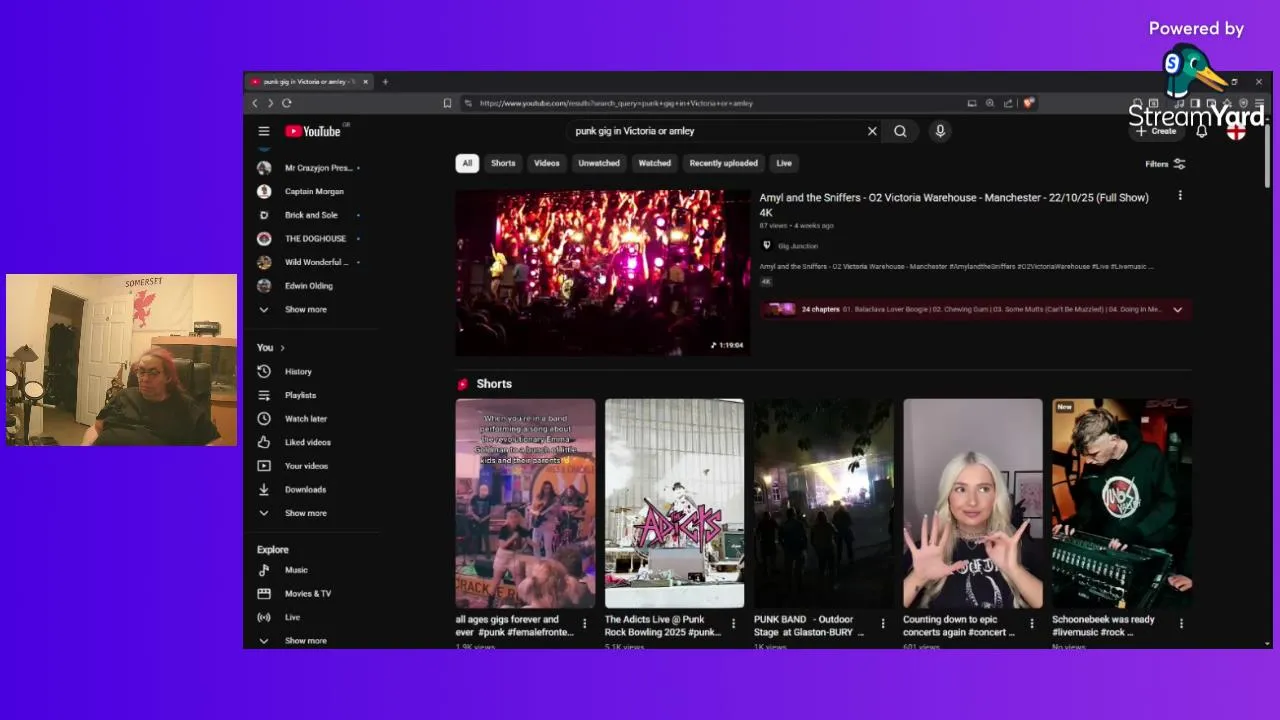Open options for Schoonebeek was ready short
Viewport: 1280px width, 720px height.
pos(1181,624)
